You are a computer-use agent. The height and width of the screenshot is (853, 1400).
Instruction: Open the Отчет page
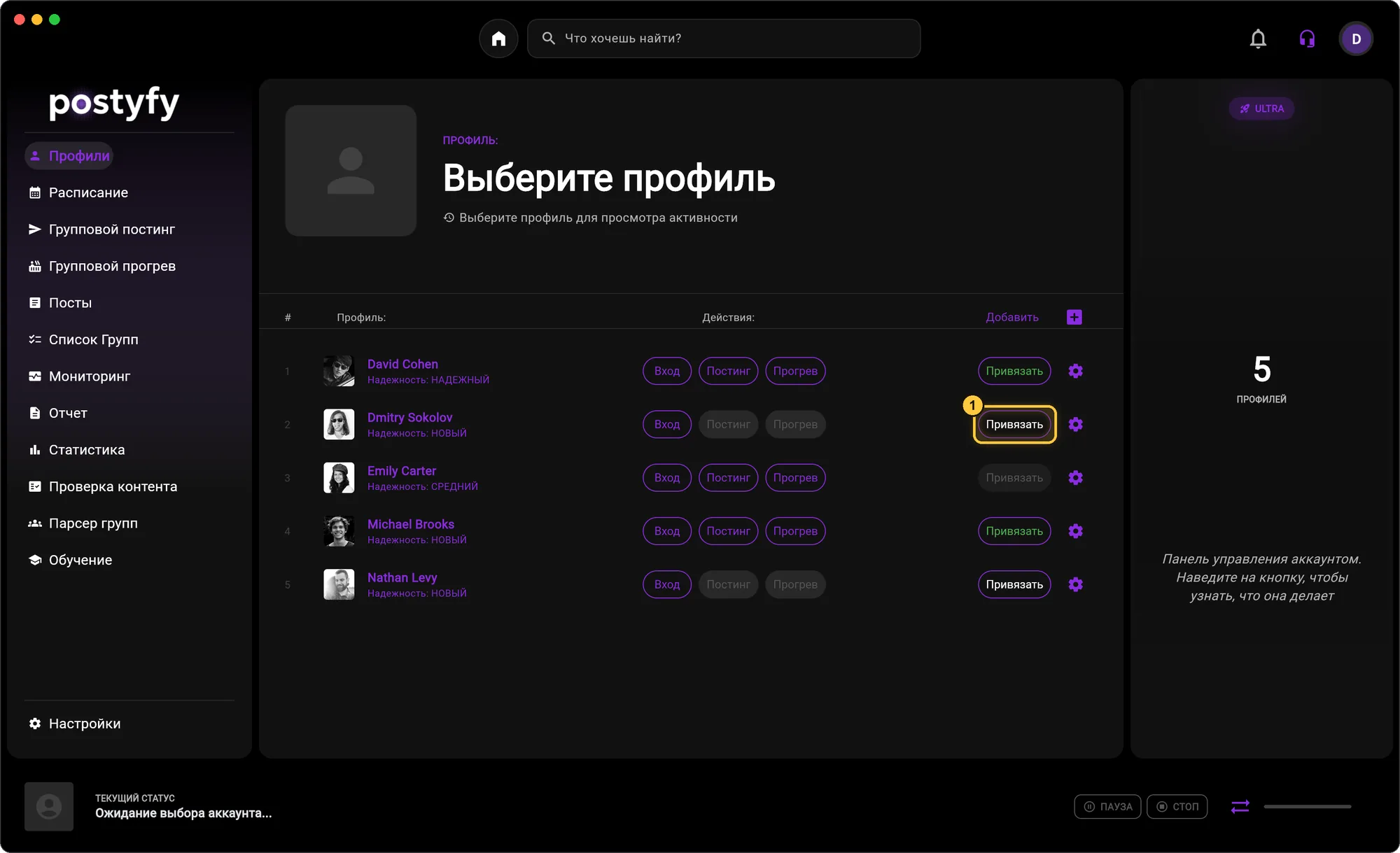pyautogui.click(x=58, y=413)
